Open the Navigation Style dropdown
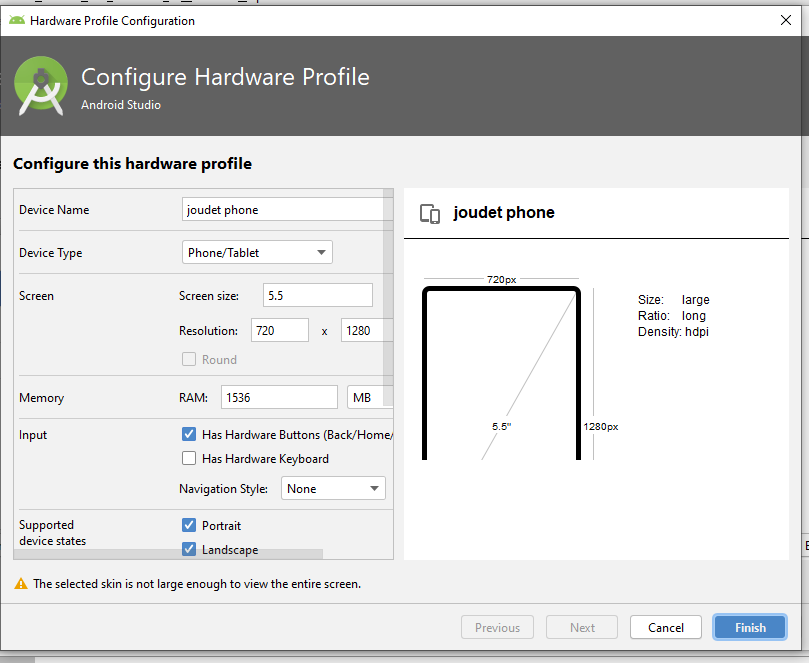This screenshot has width=809, height=663. [x=333, y=488]
